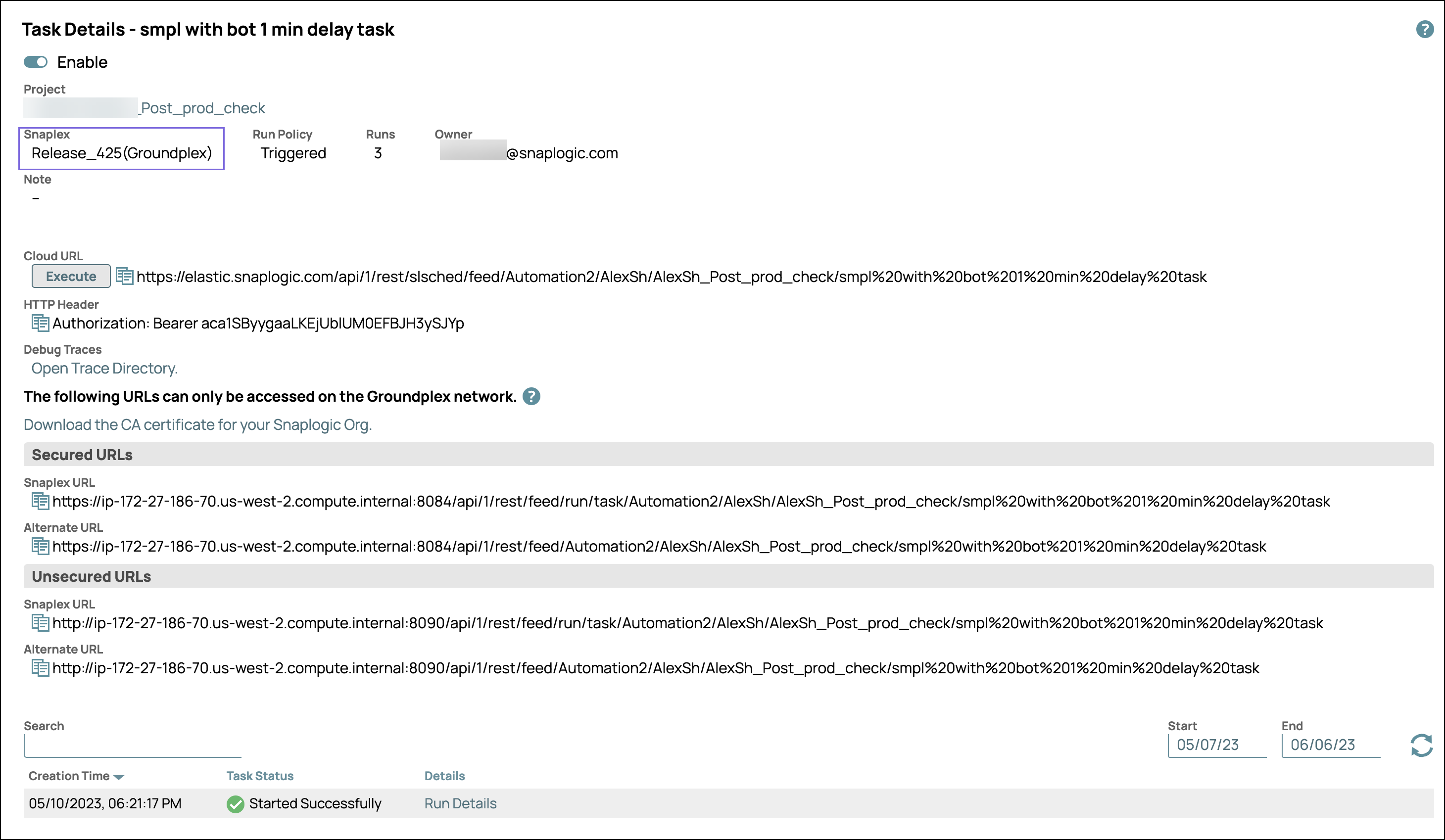Open Trace Directory link
The height and width of the screenshot is (840, 1445).
click(104, 368)
